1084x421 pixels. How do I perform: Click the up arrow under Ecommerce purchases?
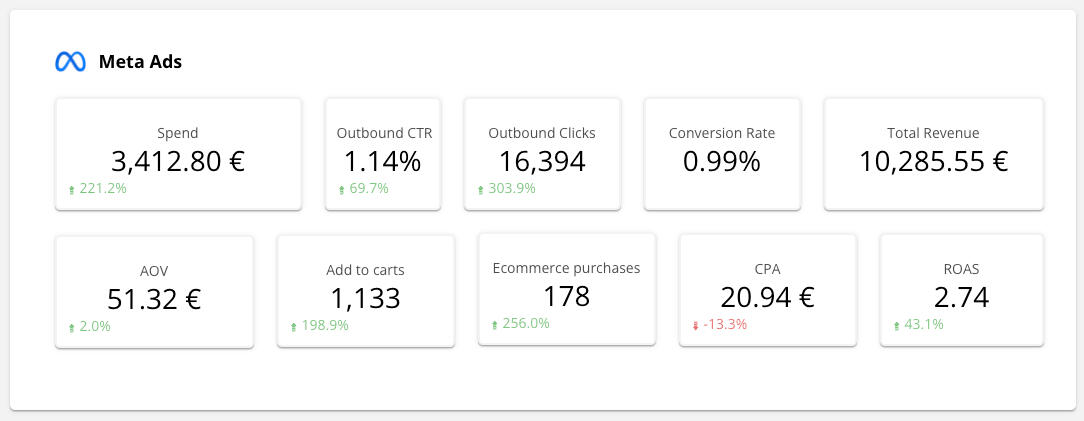click(495, 324)
